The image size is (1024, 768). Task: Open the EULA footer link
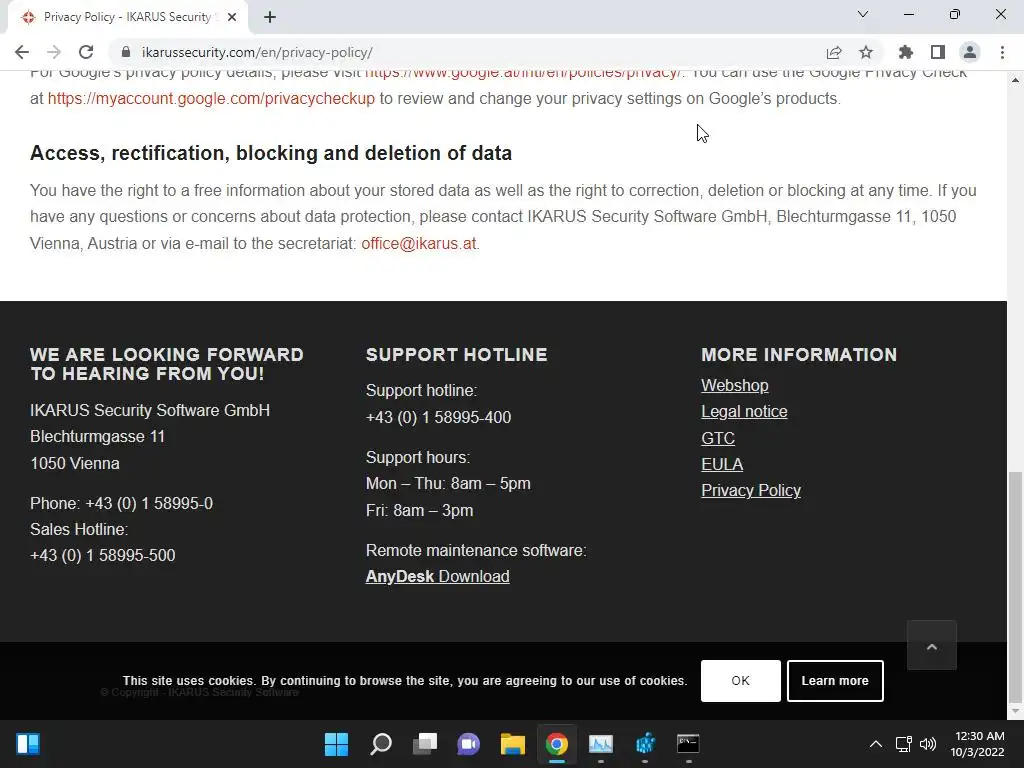(722, 464)
